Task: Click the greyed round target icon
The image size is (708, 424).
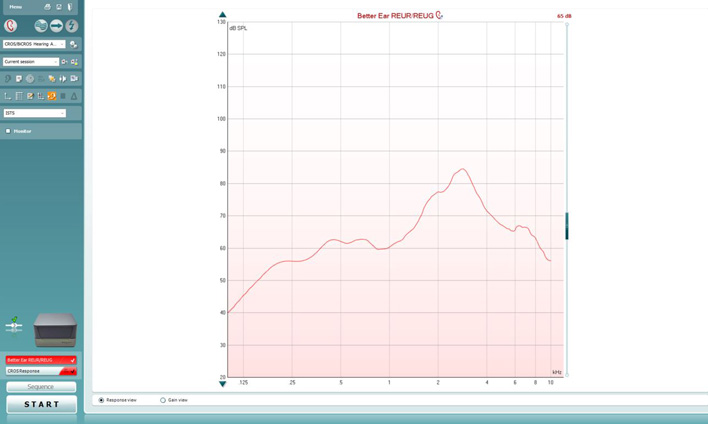Action: point(30,79)
